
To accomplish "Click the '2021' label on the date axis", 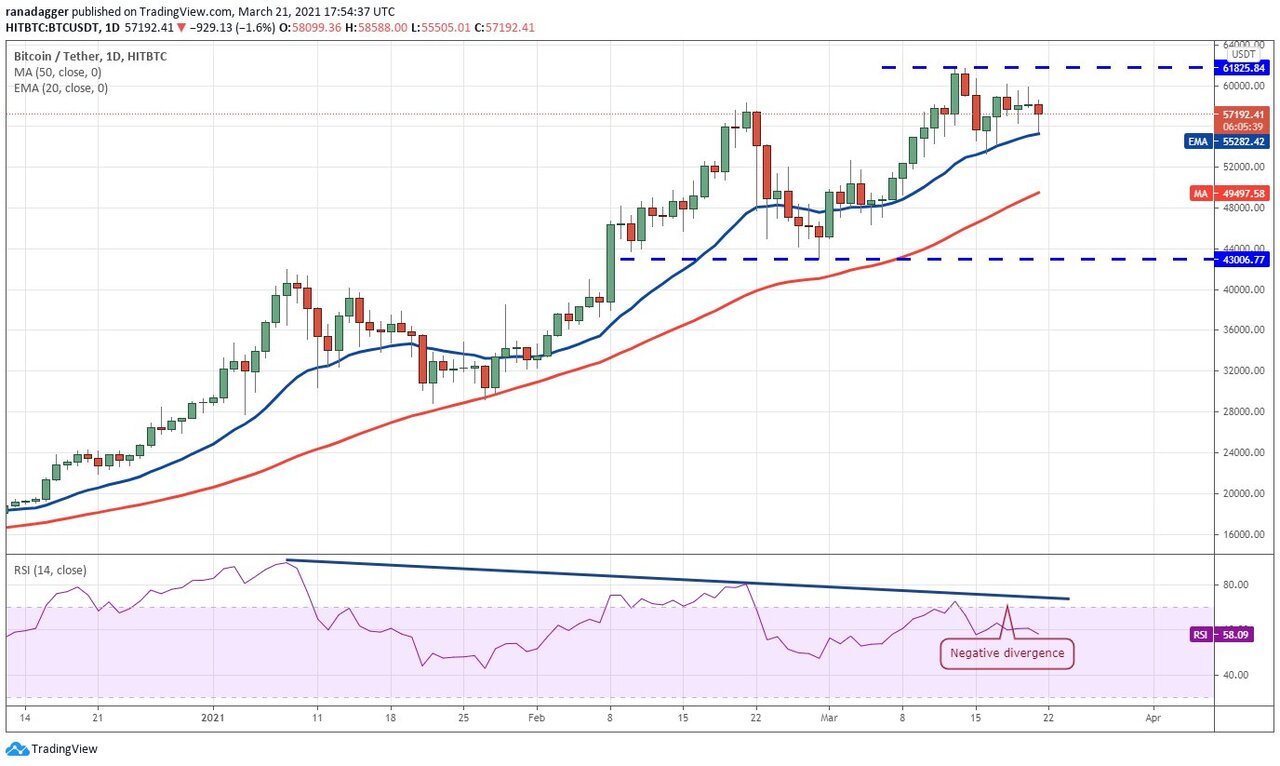I will [214, 717].
